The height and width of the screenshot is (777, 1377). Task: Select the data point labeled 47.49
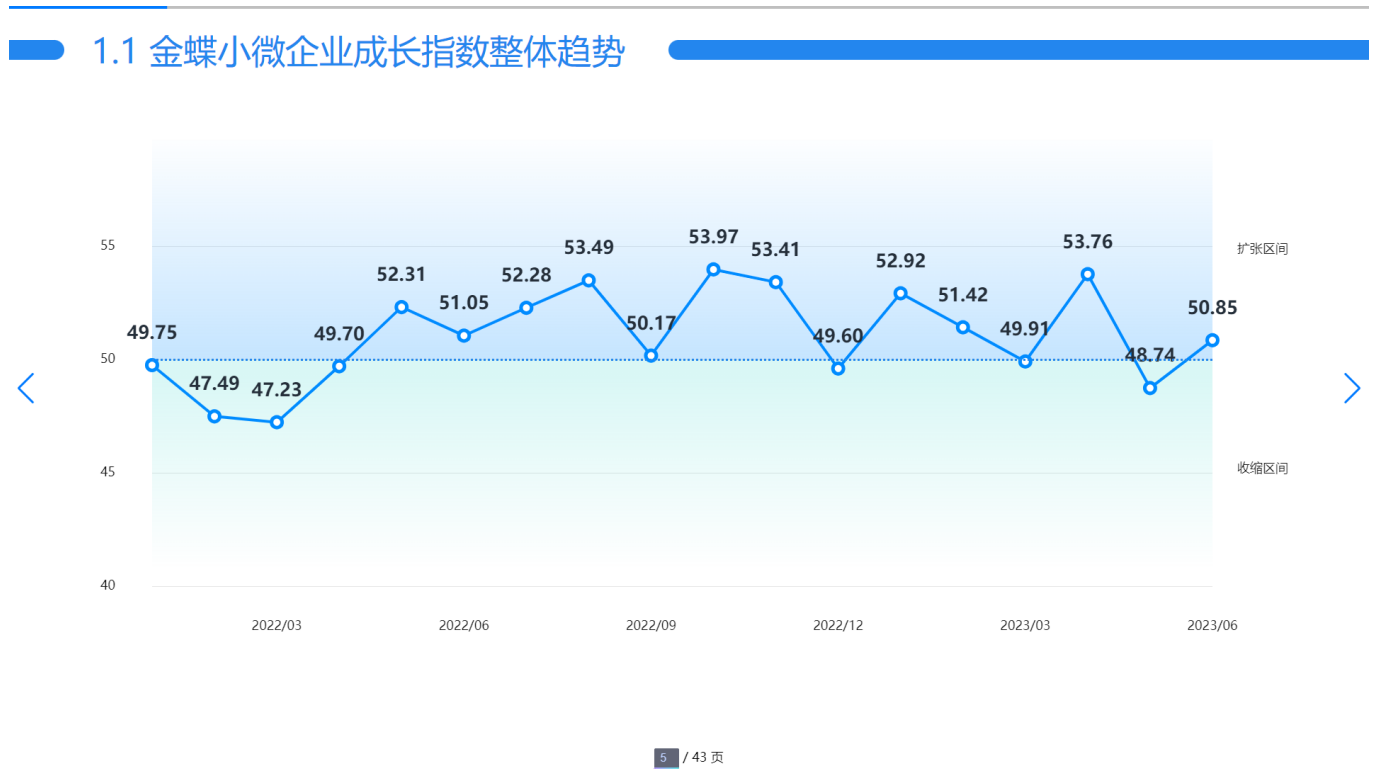tap(214, 416)
